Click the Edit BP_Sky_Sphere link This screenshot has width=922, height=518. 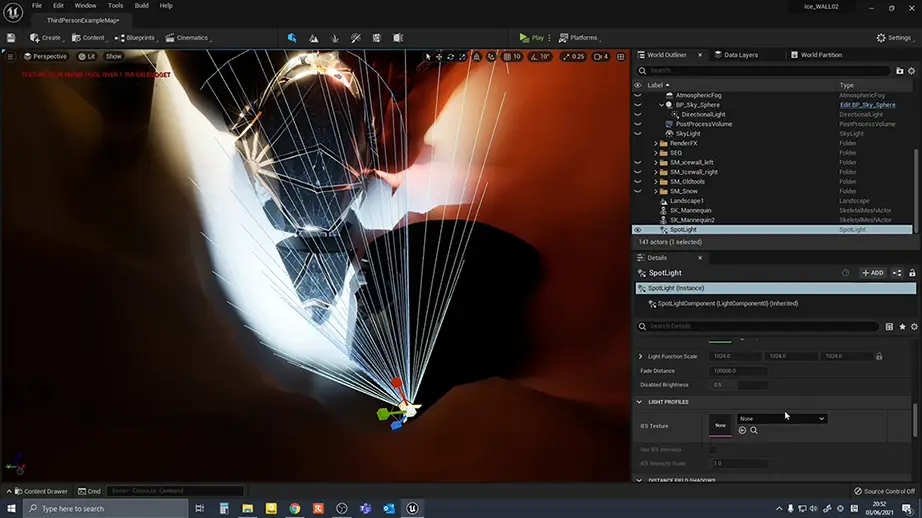(x=865, y=105)
